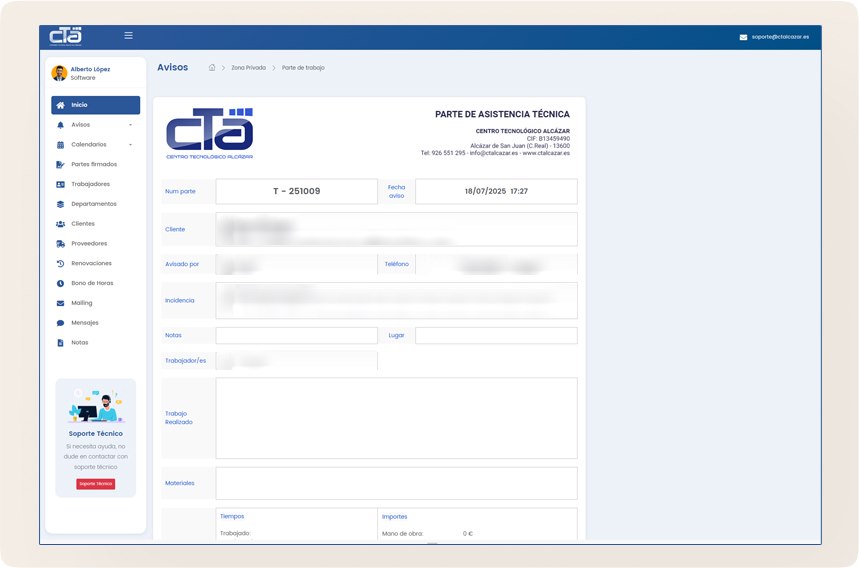The height and width of the screenshot is (568, 859).
Task: Click the envelope icon for Mailing
Action: pyautogui.click(x=61, y=303)
